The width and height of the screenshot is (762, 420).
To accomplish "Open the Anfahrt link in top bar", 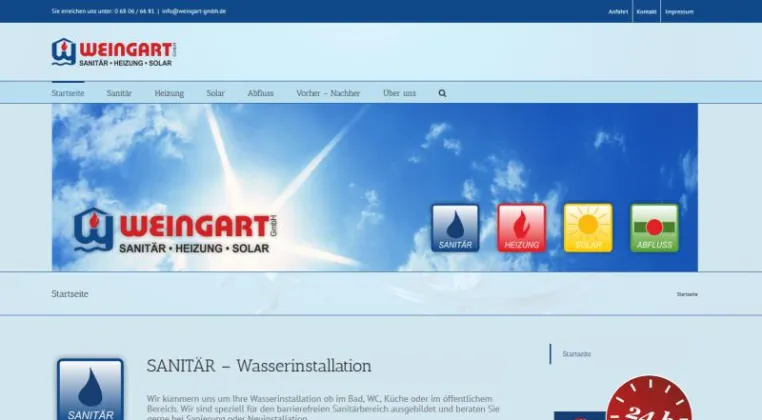I will (618, 12).
